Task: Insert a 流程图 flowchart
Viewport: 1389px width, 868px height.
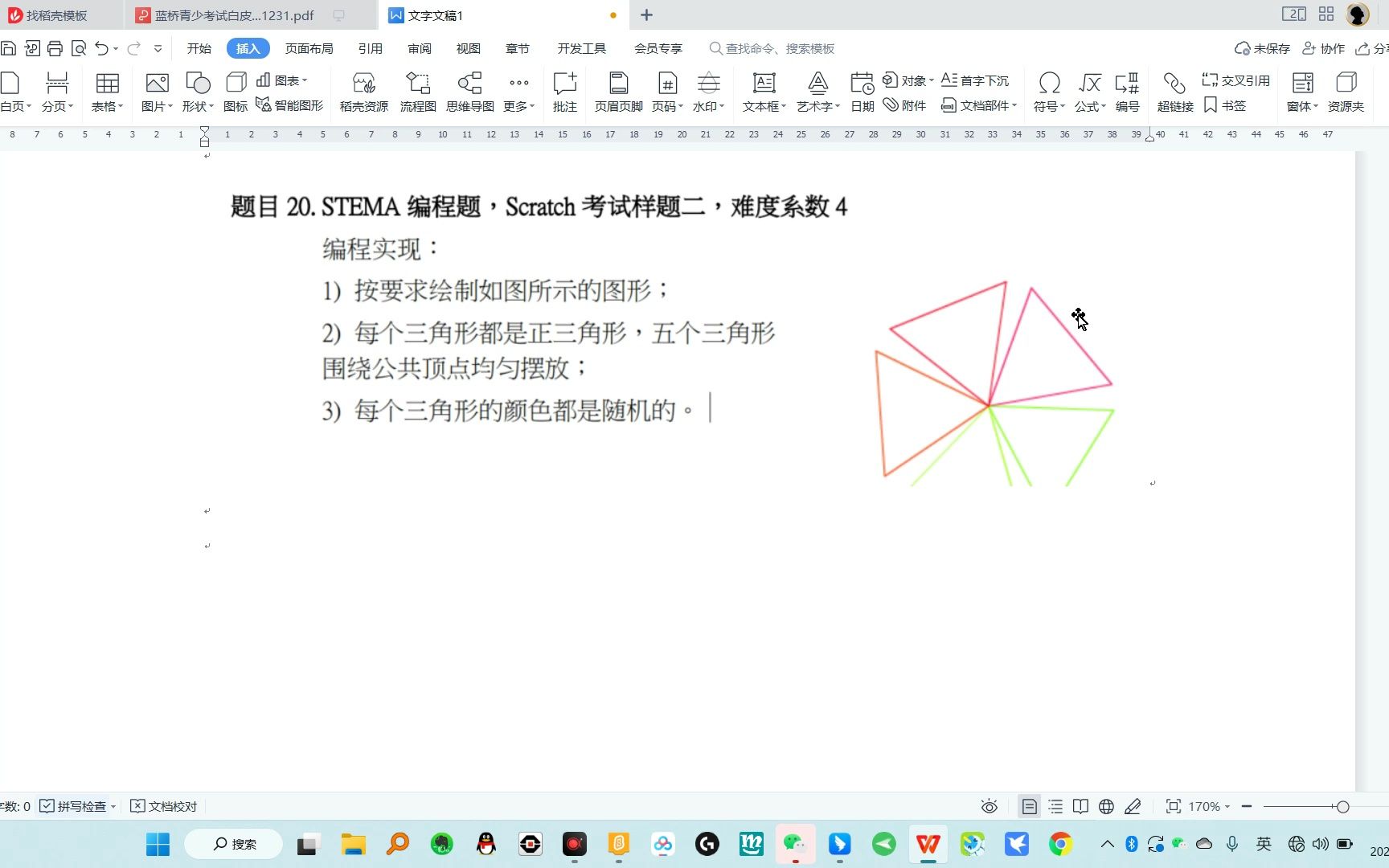Action: pos(417,91)
